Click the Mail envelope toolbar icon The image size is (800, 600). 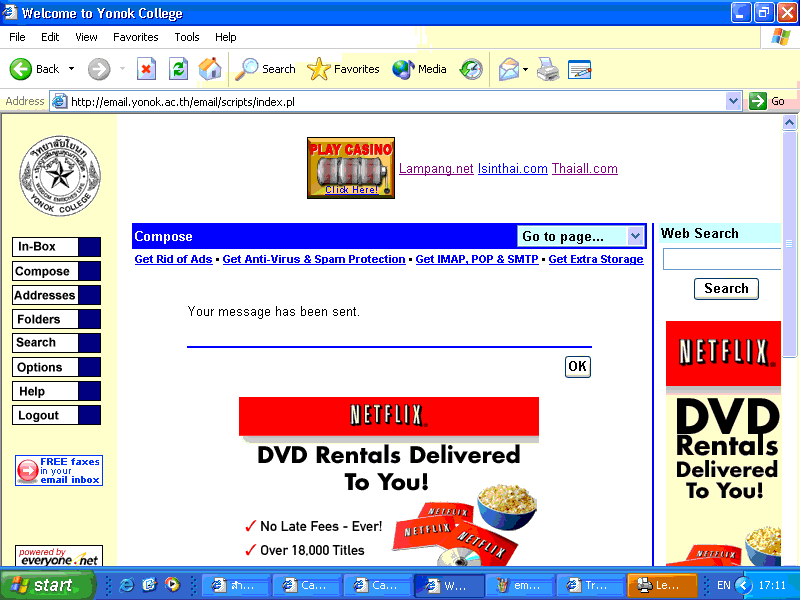(x=509, y=69)
